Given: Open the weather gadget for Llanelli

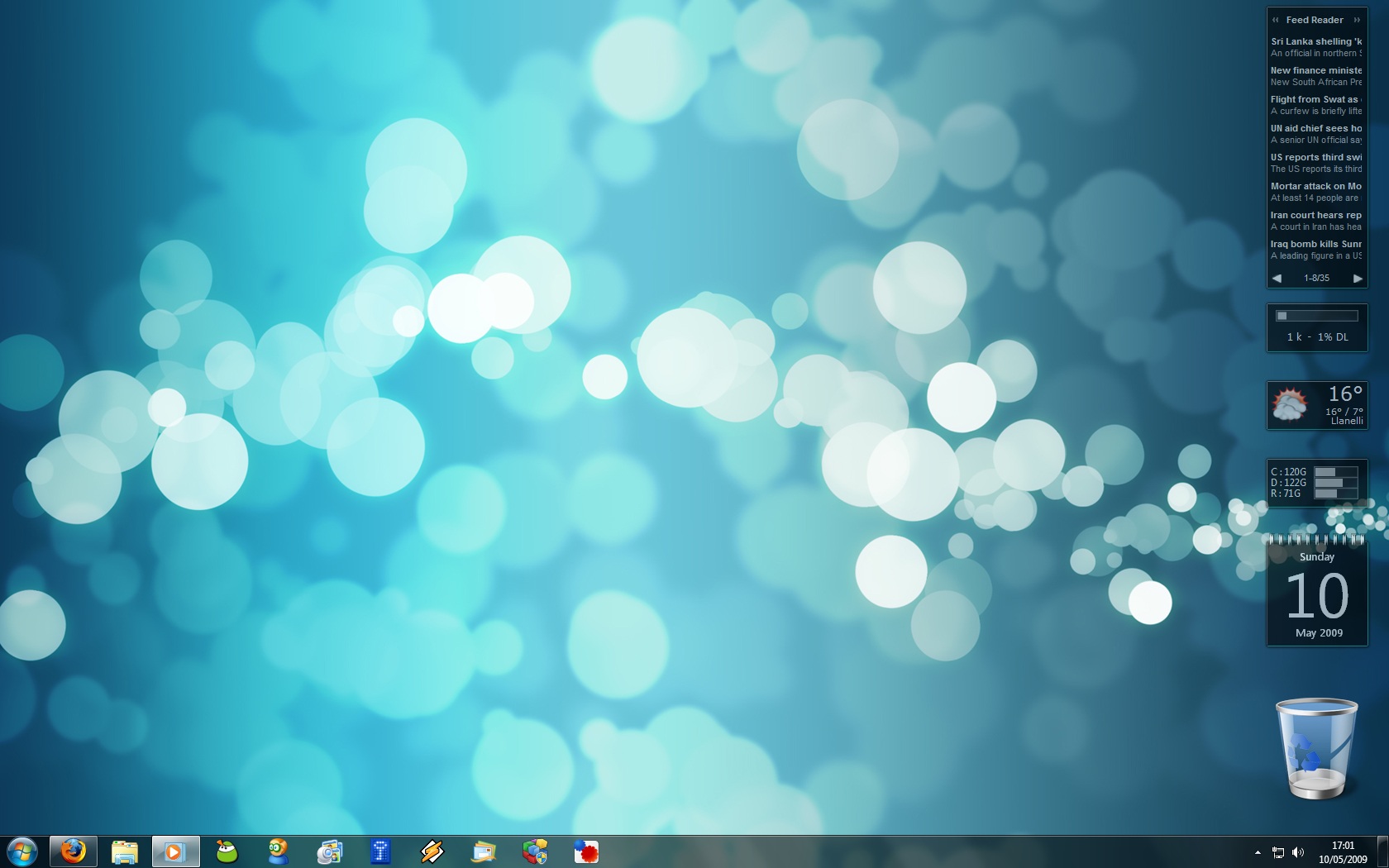Looking at the screenshot, I should coord(1317,405).
